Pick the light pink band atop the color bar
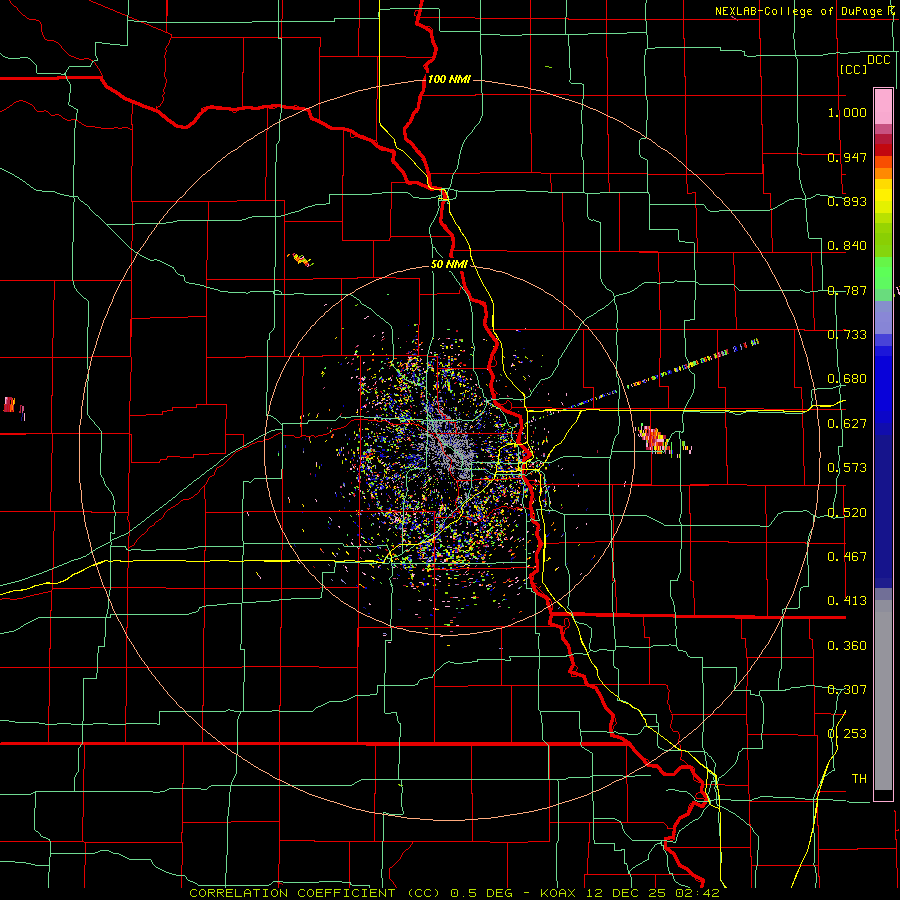The height and width of the screenshot is (900, 900). [x=883, y=107]
